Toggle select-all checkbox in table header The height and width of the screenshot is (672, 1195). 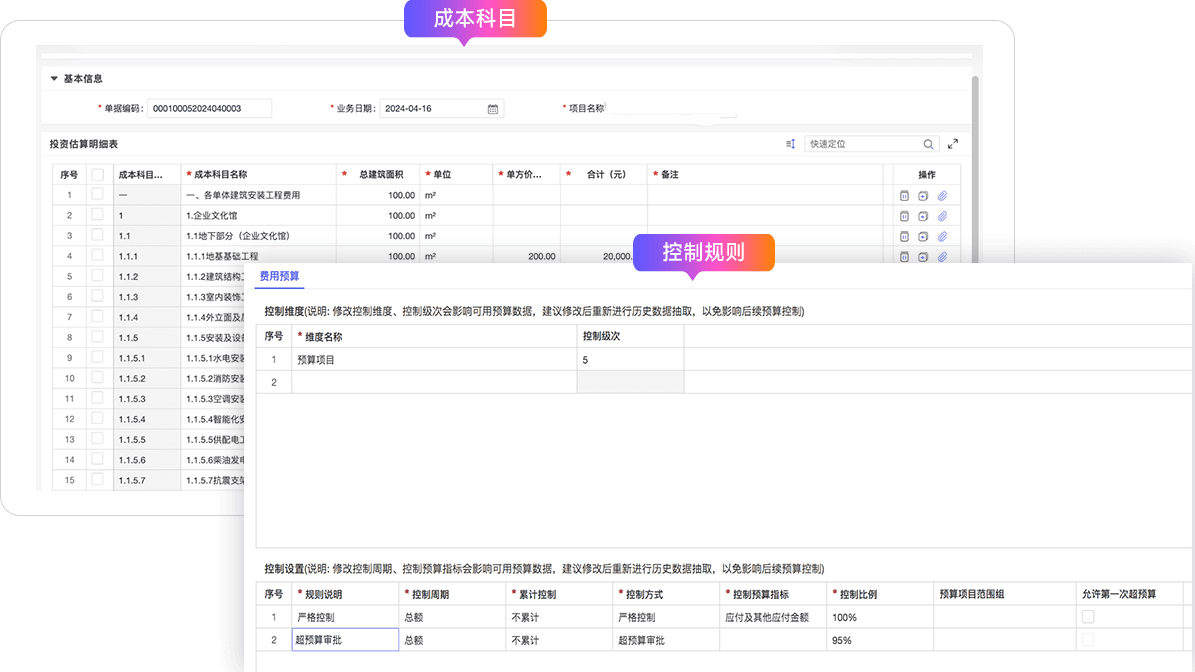(x=98, y=174)
